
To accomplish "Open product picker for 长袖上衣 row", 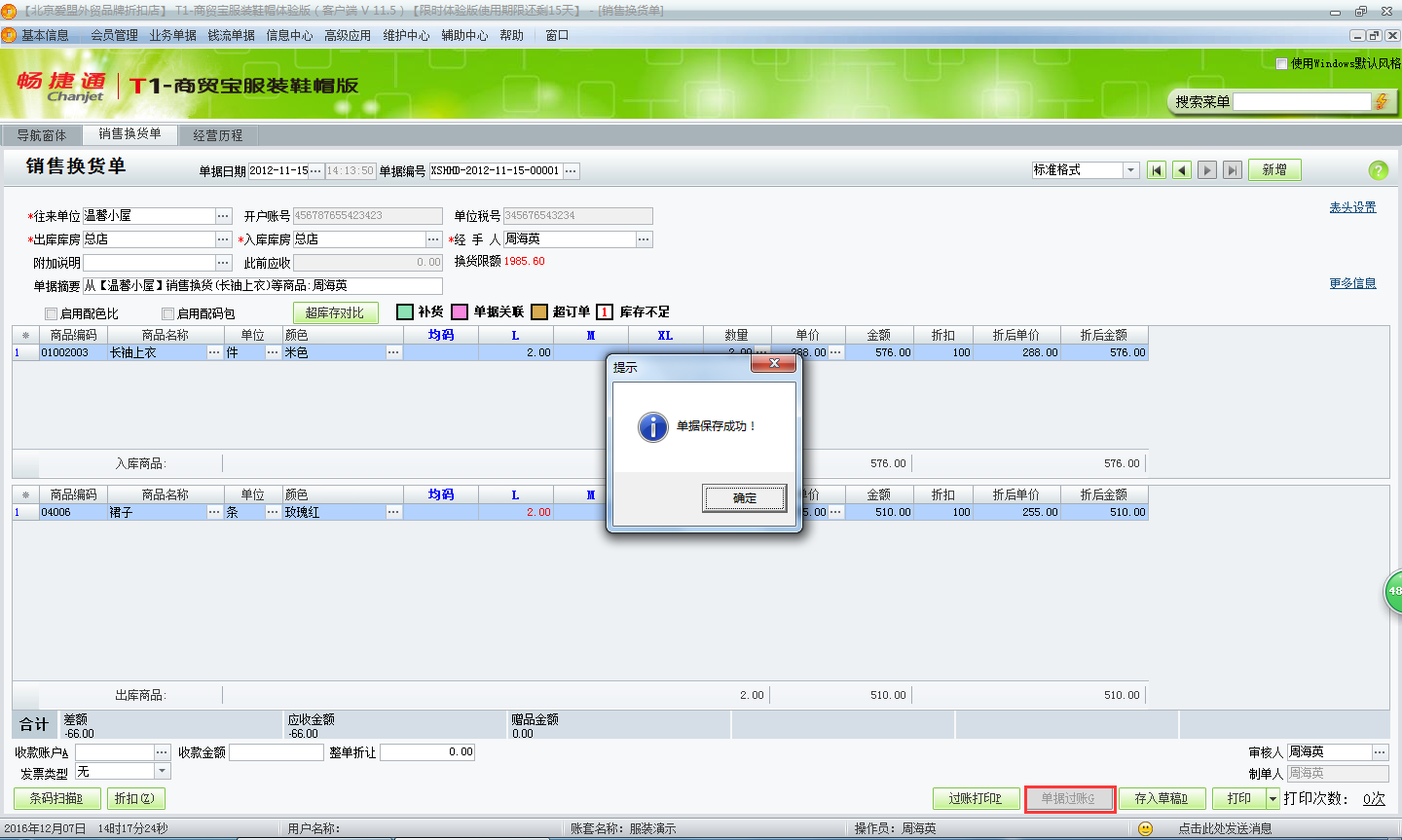I will (x=214, y=352).
